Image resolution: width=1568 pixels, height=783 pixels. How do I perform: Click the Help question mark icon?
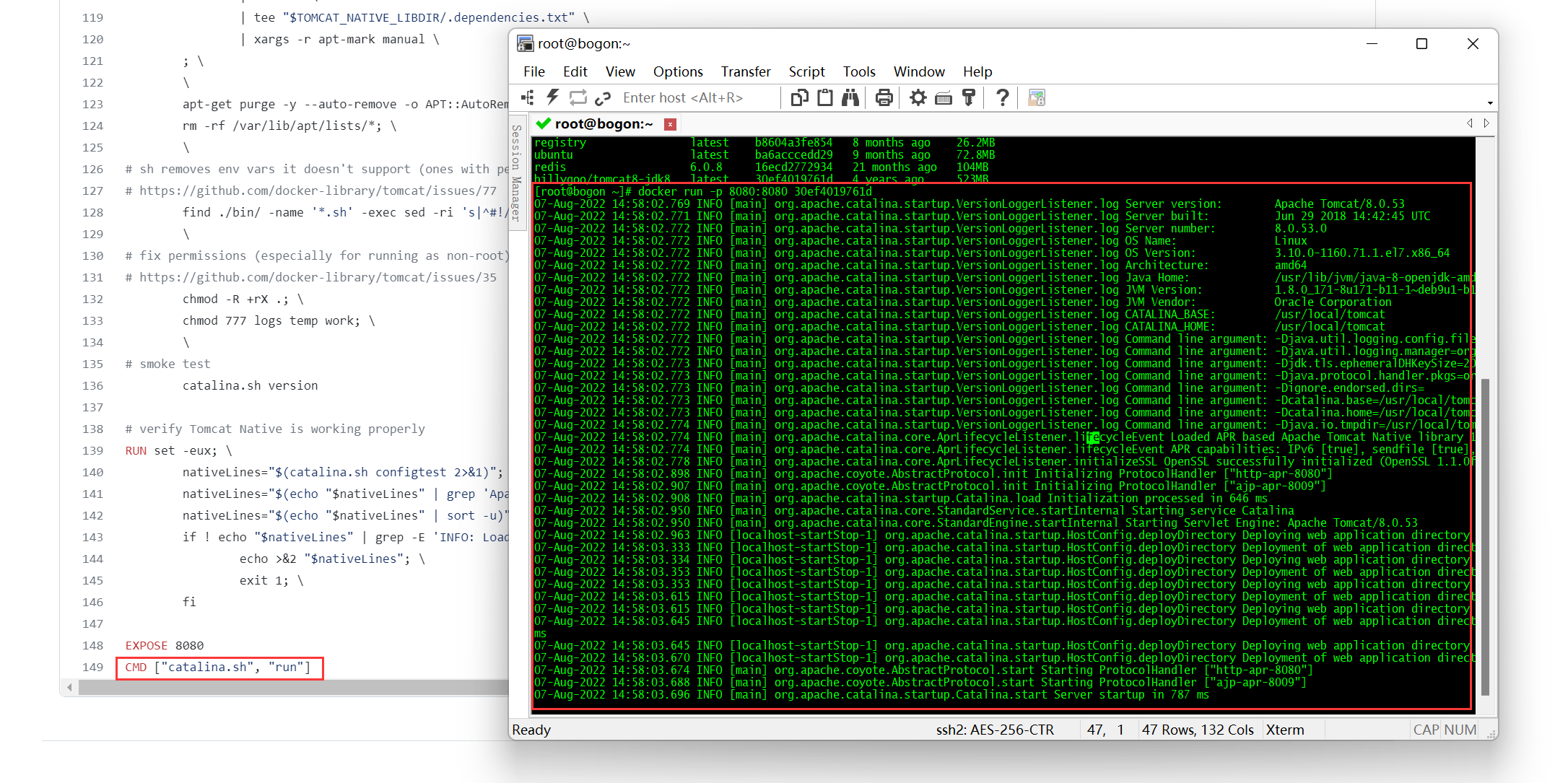pyautogui.click(x=1002, y=97)
